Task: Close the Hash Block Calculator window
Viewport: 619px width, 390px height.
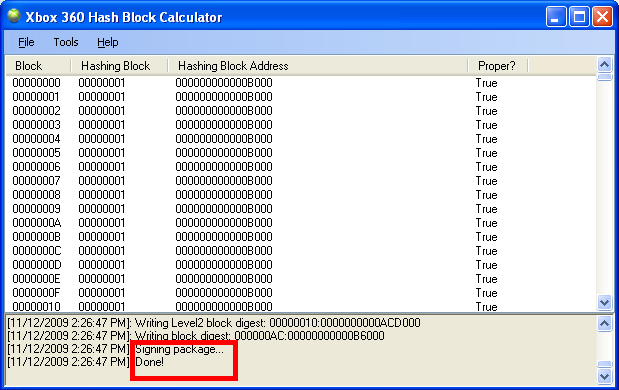Action: (602, 17)
